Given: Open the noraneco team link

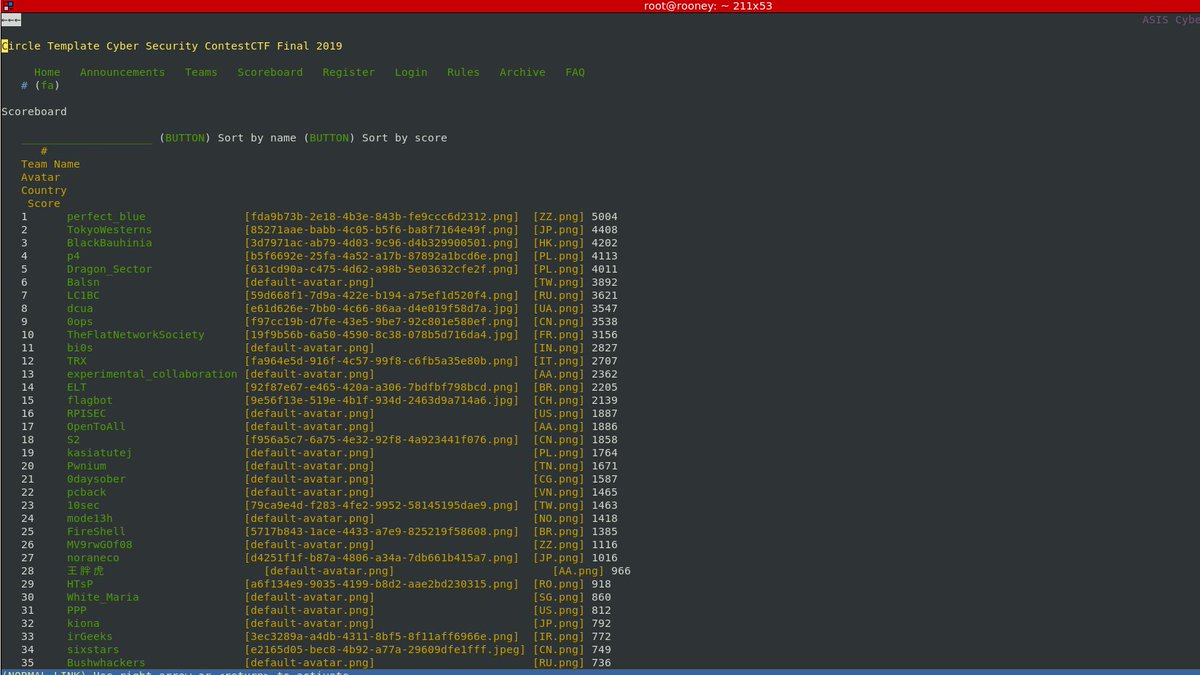Looking at the screenshot, I should [x=93, y=558].
